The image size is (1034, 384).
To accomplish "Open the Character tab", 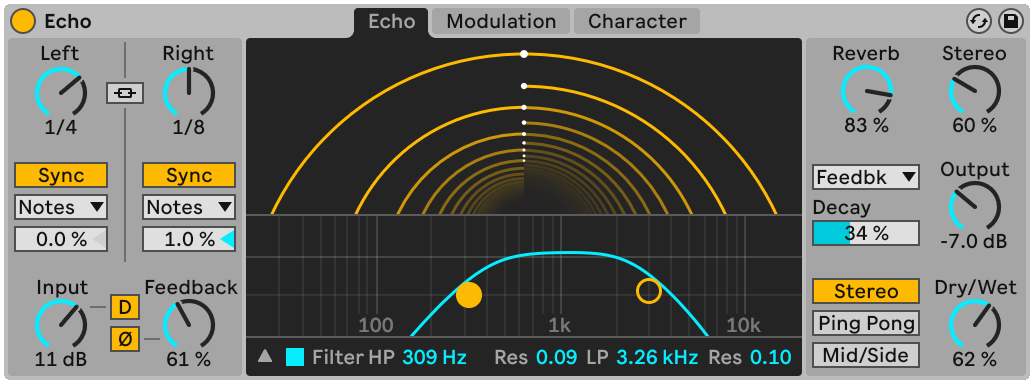I will 637,22.
